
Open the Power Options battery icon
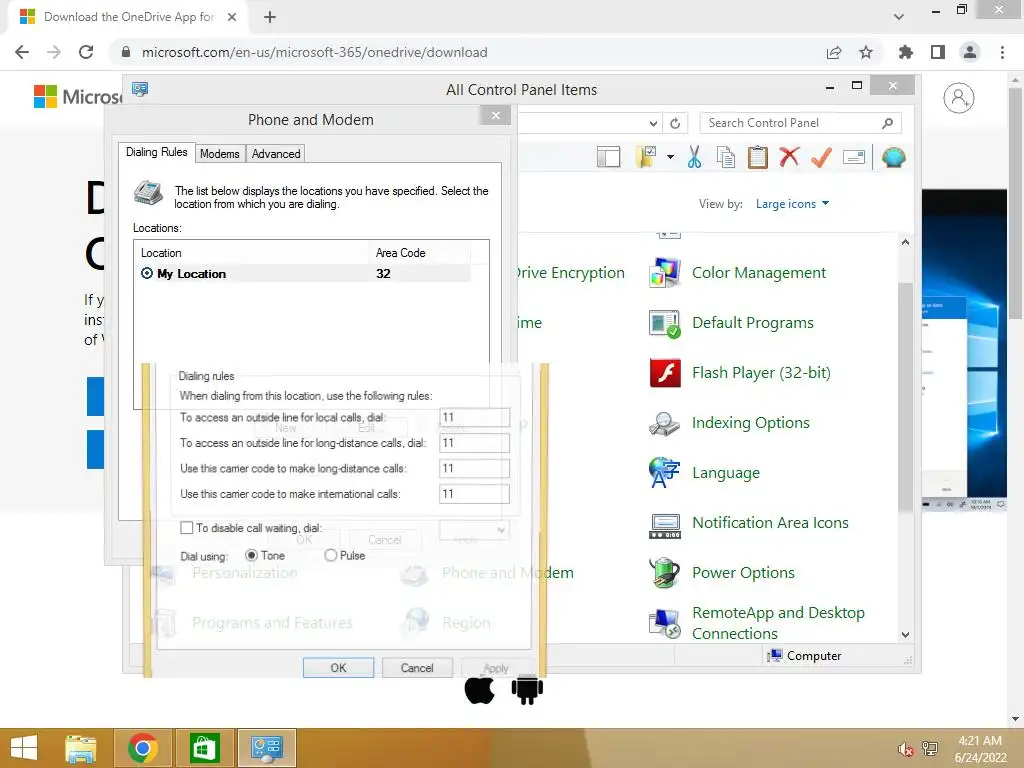665,573
